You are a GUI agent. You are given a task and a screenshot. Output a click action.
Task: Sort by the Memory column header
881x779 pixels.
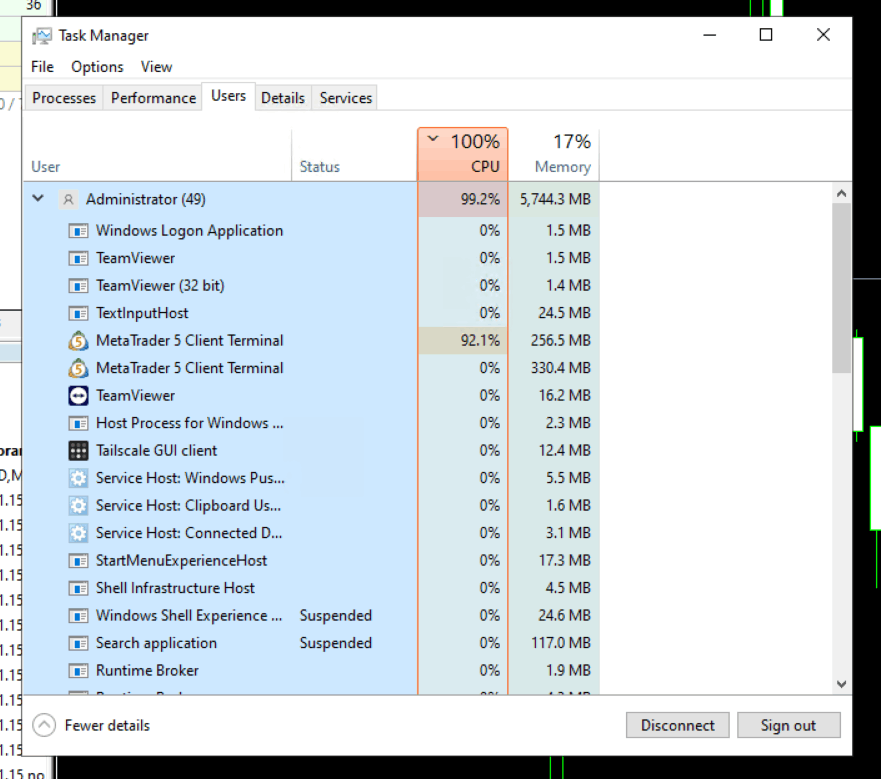(x=554, y=156)
